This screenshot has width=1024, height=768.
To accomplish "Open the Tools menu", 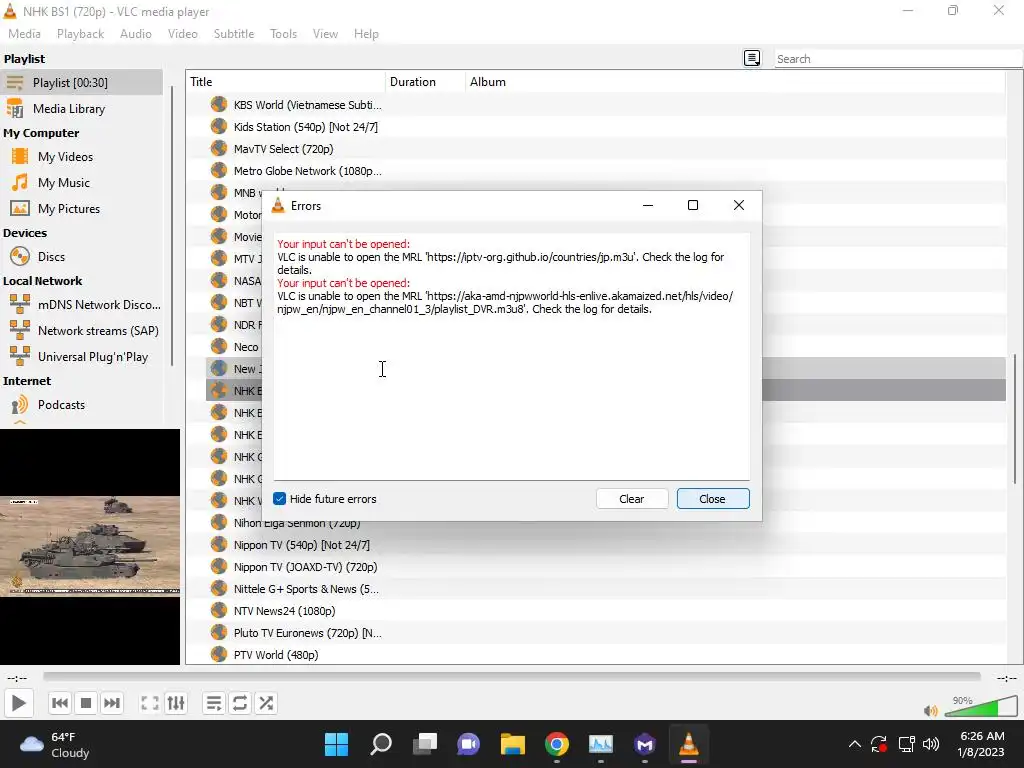I will click(283, 34).
